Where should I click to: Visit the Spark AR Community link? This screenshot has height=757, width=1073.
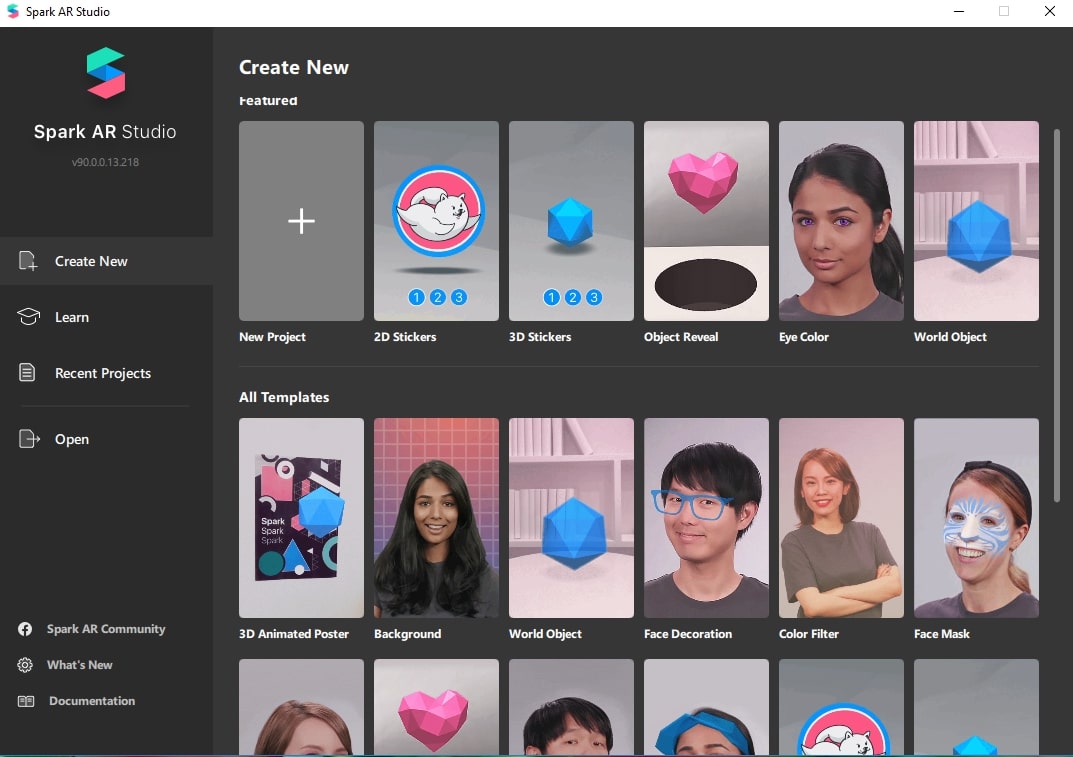[x=106, y=629]
